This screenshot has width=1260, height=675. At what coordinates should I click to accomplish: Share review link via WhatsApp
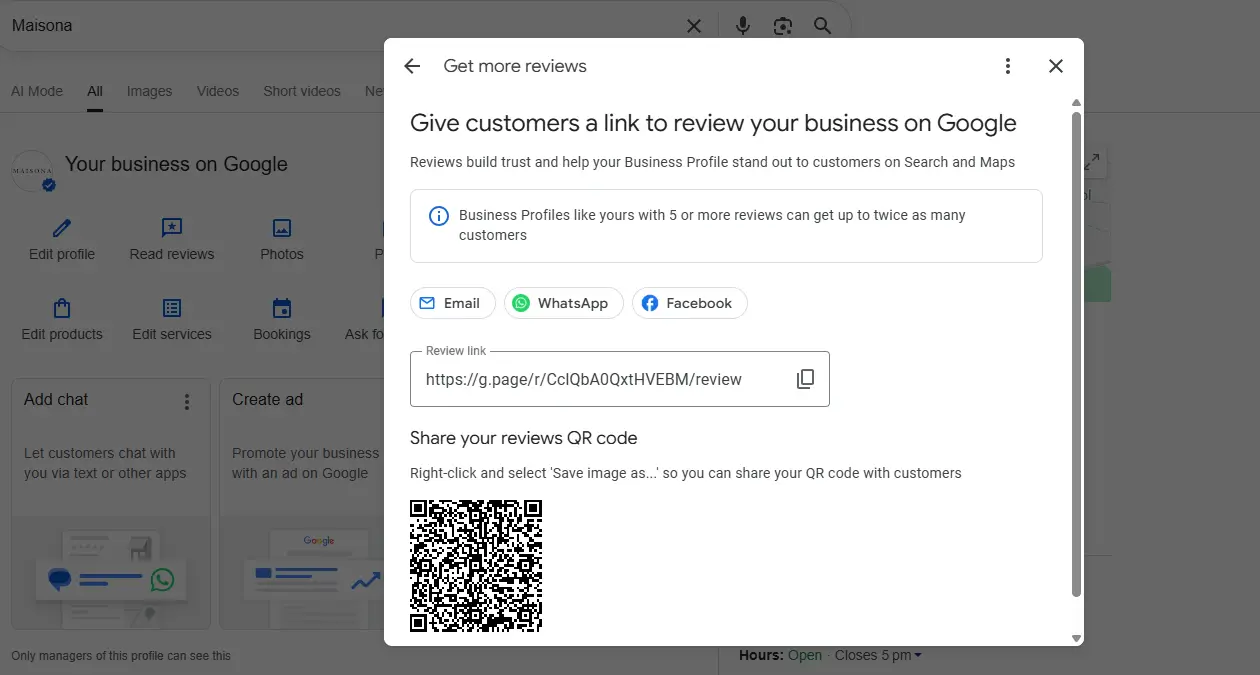click(563, 303)
